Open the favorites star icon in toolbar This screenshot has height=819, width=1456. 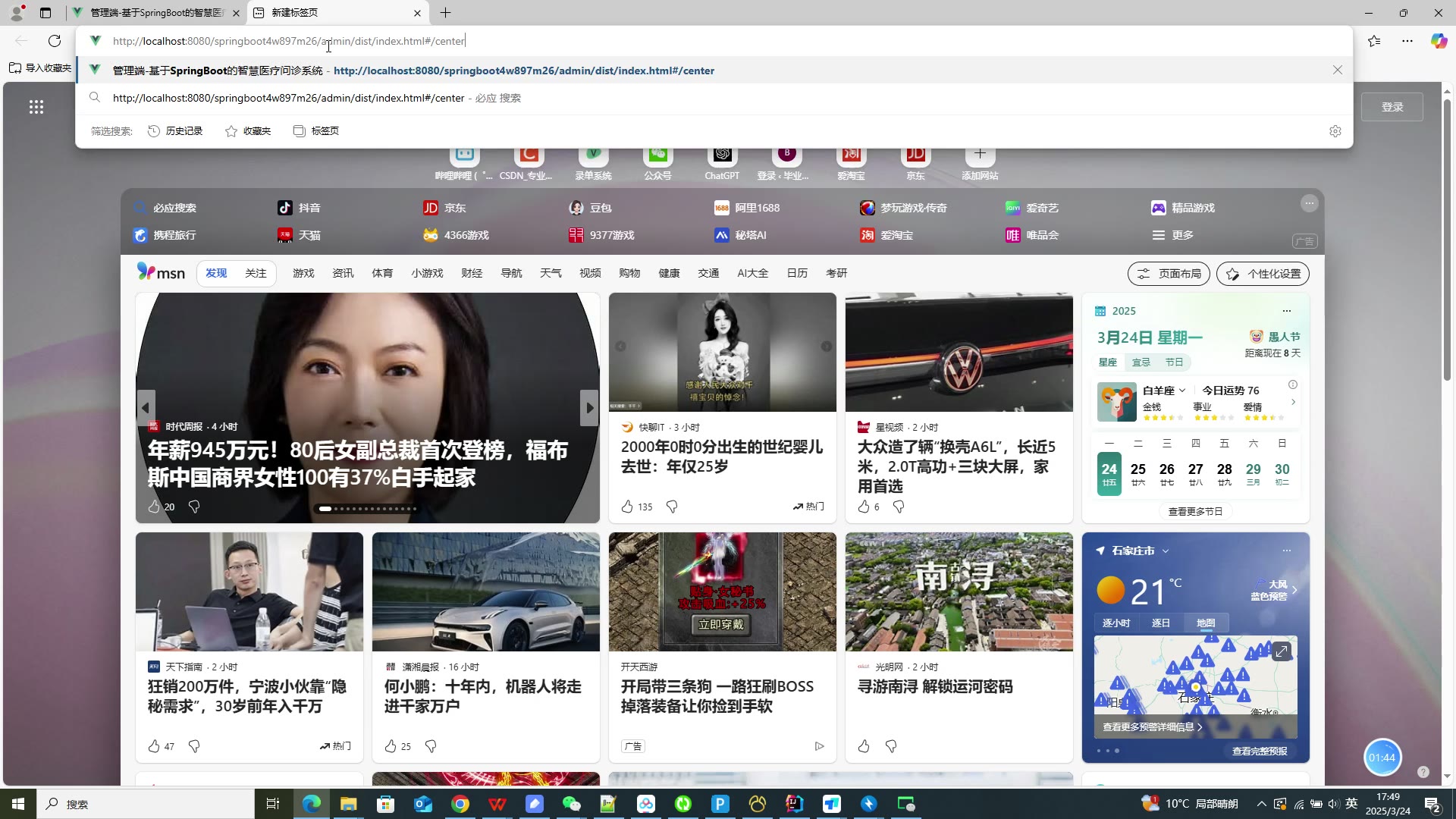[1374, 41]
